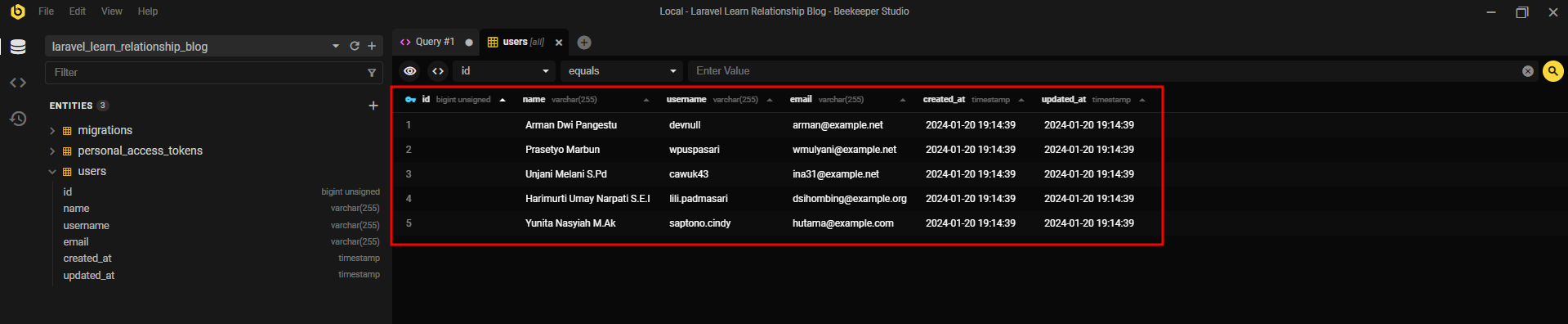Sort by the updated_at column arrow
1568x324 pixels.
pos(1142,100)
